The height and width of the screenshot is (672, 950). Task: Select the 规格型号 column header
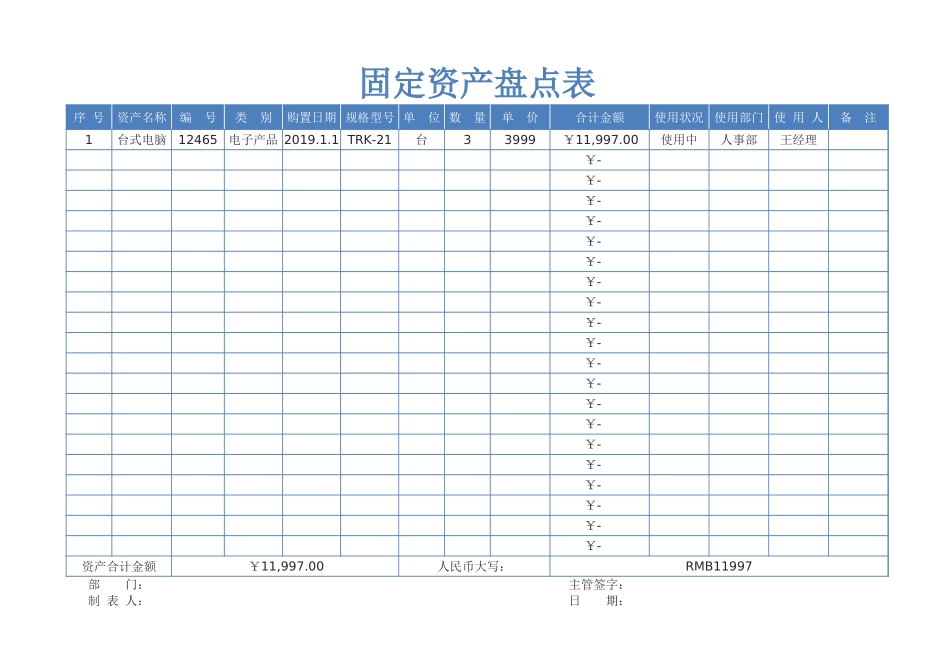tap(369, 116)
